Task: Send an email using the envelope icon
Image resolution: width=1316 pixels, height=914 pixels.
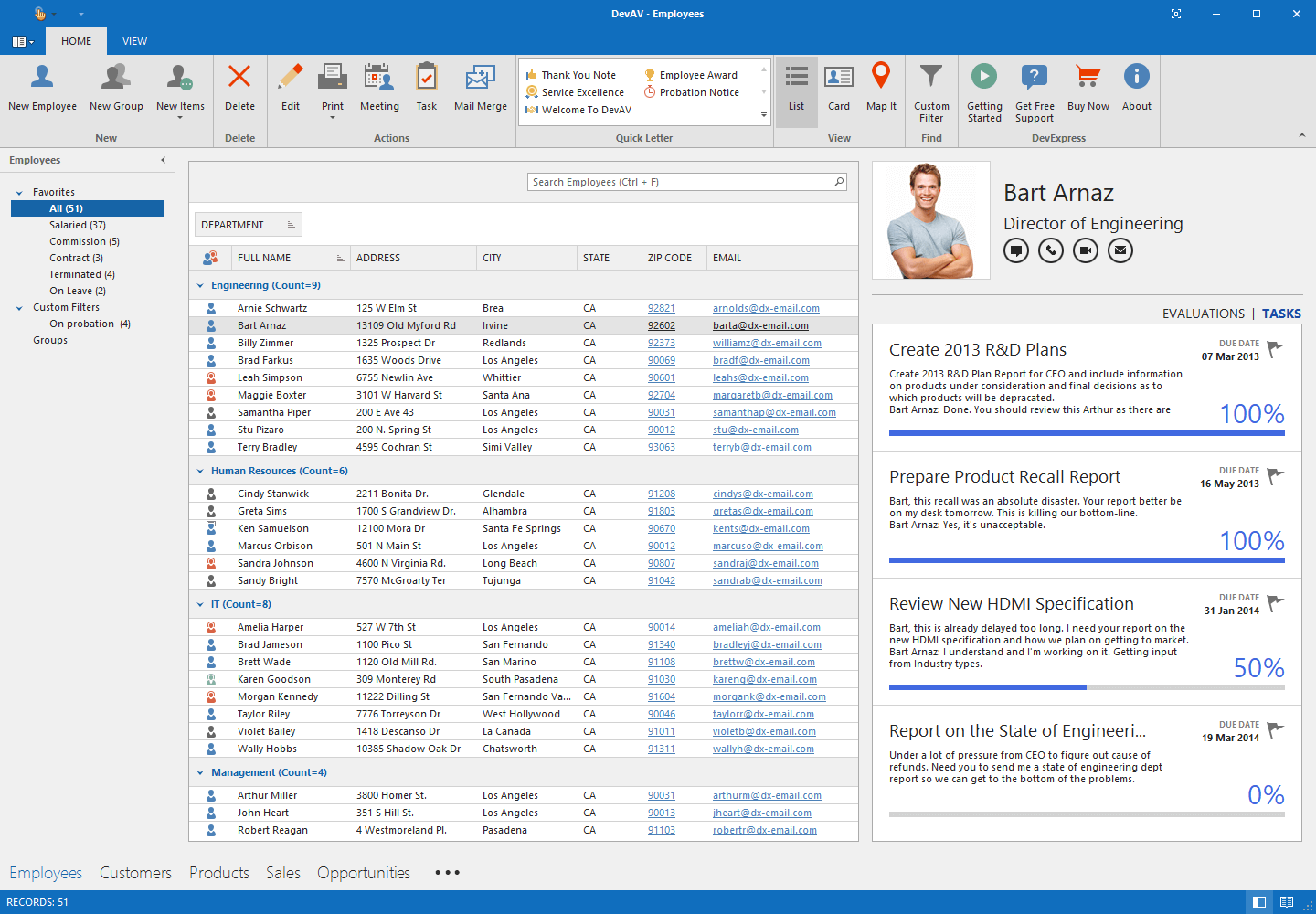Action: (x=1120, y=250)
